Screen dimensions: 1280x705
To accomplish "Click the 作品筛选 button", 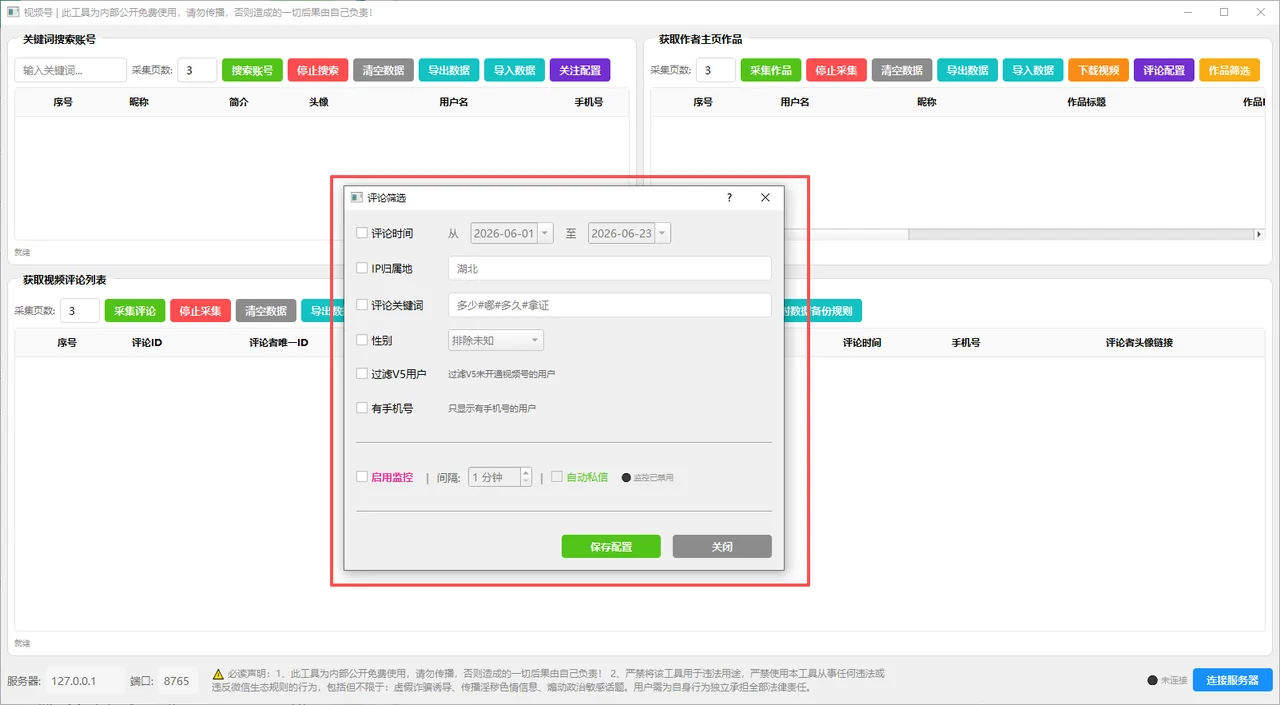I will click(1229, 70).
